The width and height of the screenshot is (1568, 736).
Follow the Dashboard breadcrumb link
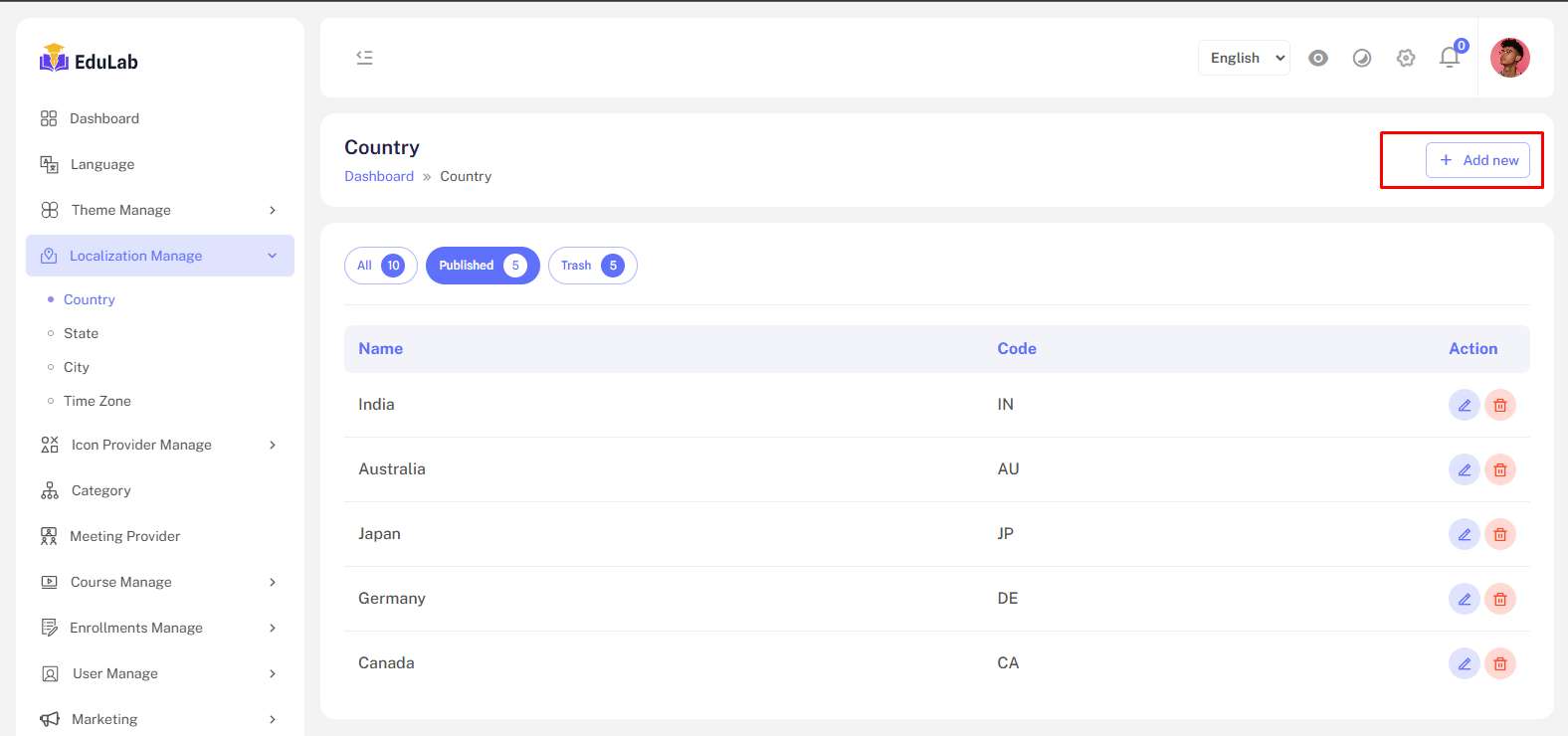point(379,176)
